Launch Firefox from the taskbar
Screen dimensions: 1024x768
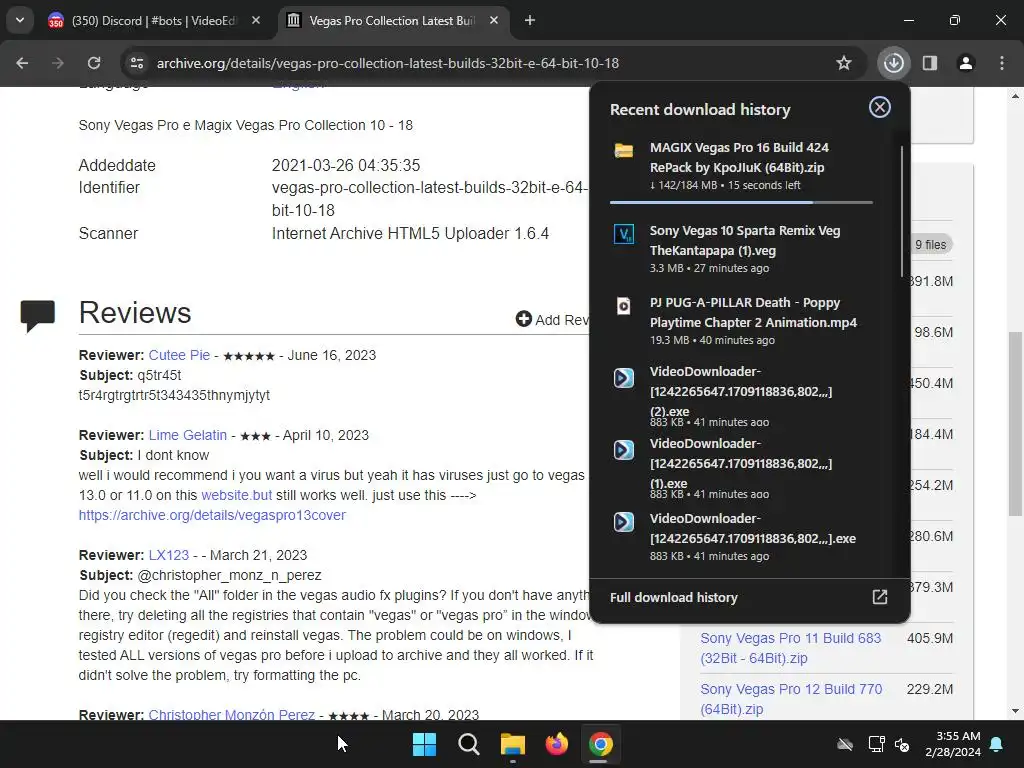tap(556, 744)
